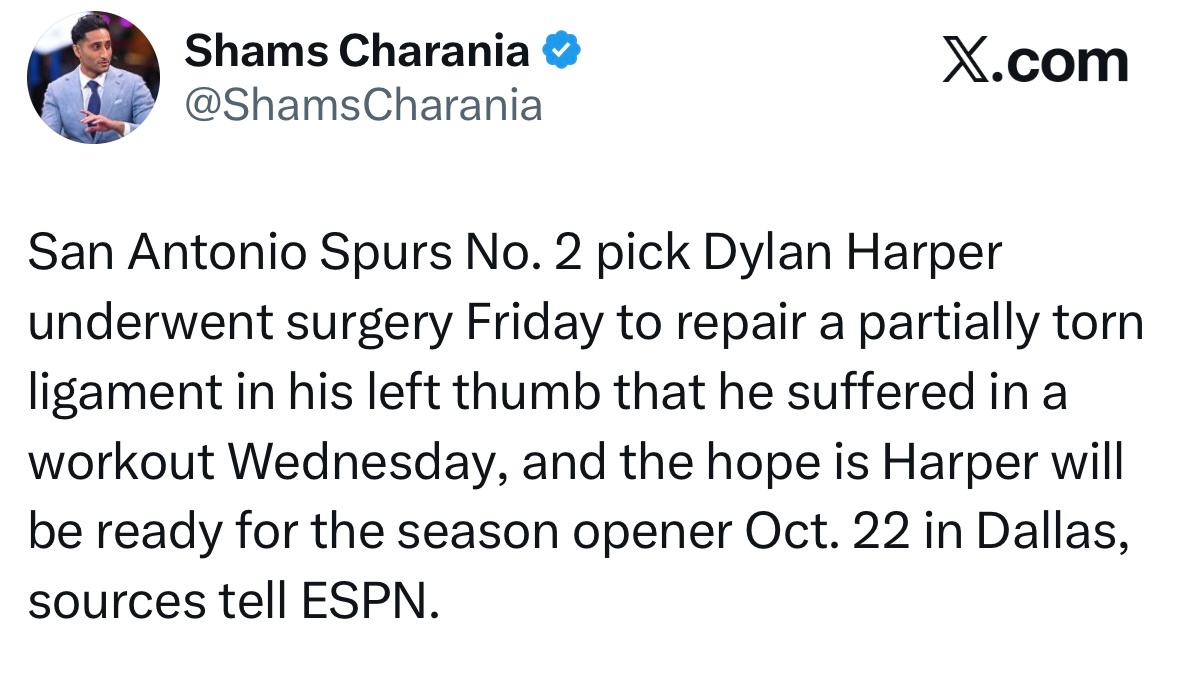Click the San Antonio Spurs text
Image resolution: width=1179 pixels, height=684 pixels.
tap(240, 253)
